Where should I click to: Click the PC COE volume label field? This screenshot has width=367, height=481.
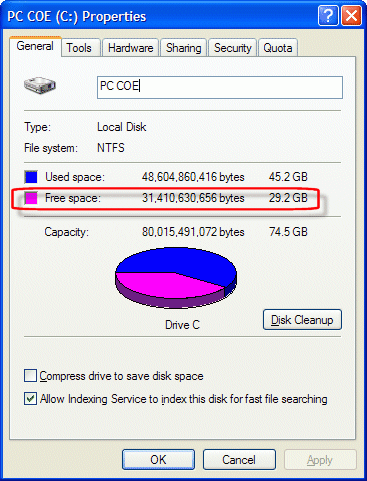pos(220,87)
